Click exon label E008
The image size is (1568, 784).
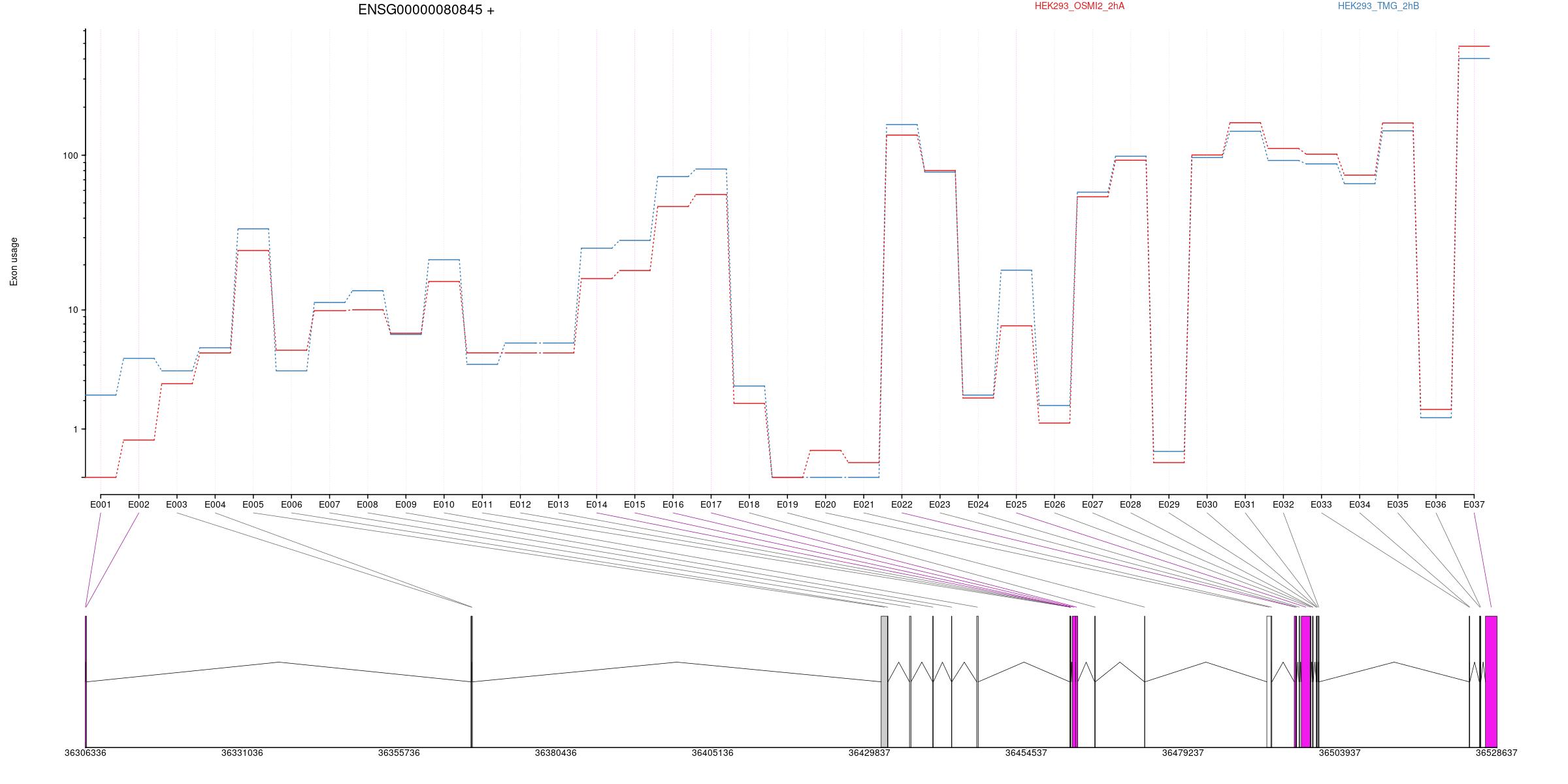pyautogui.click(x=367, y=504)
